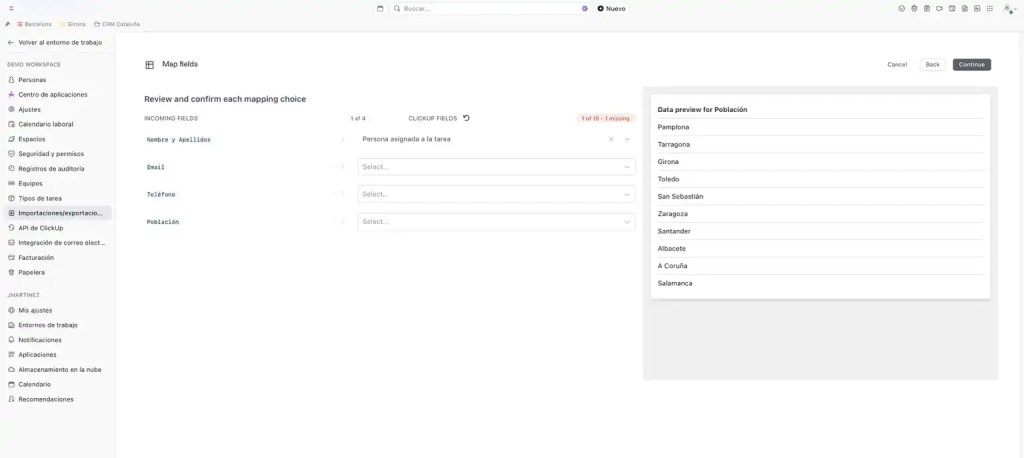Focus the Buscar search field
1024x458 pixels.
coord(490,8)
